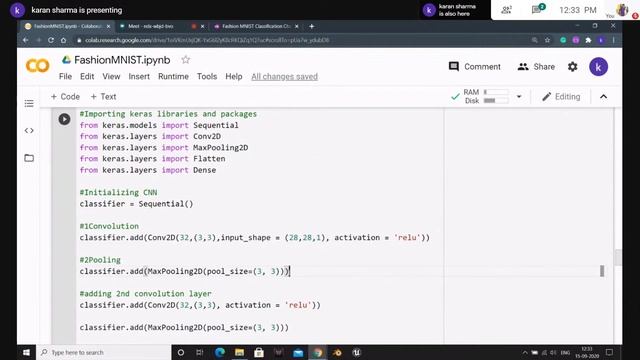Open File Explorer from taskbar

pyautogui.click(x=239, y=352)
